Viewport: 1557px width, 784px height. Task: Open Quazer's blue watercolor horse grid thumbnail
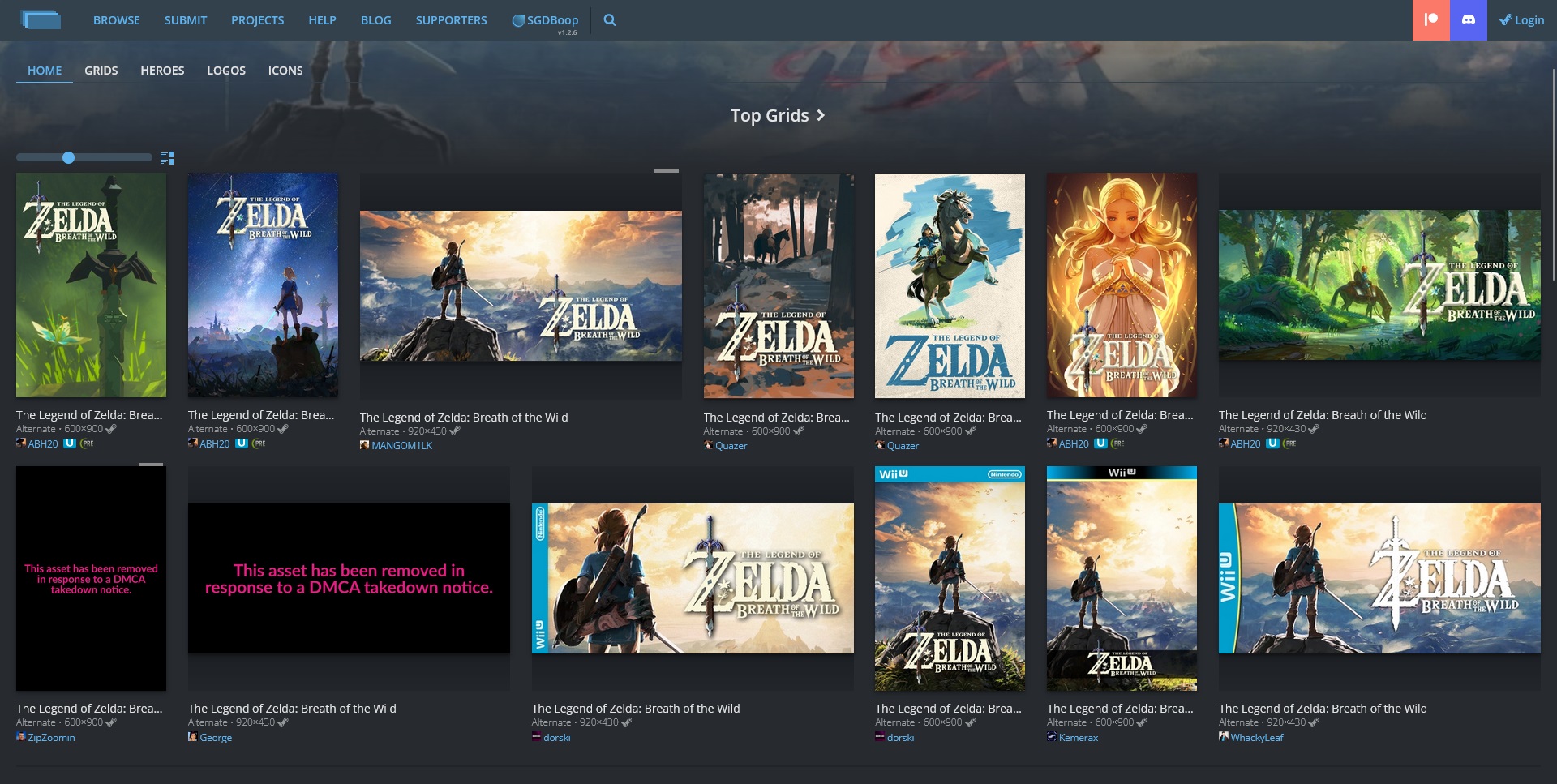(950, 285)
